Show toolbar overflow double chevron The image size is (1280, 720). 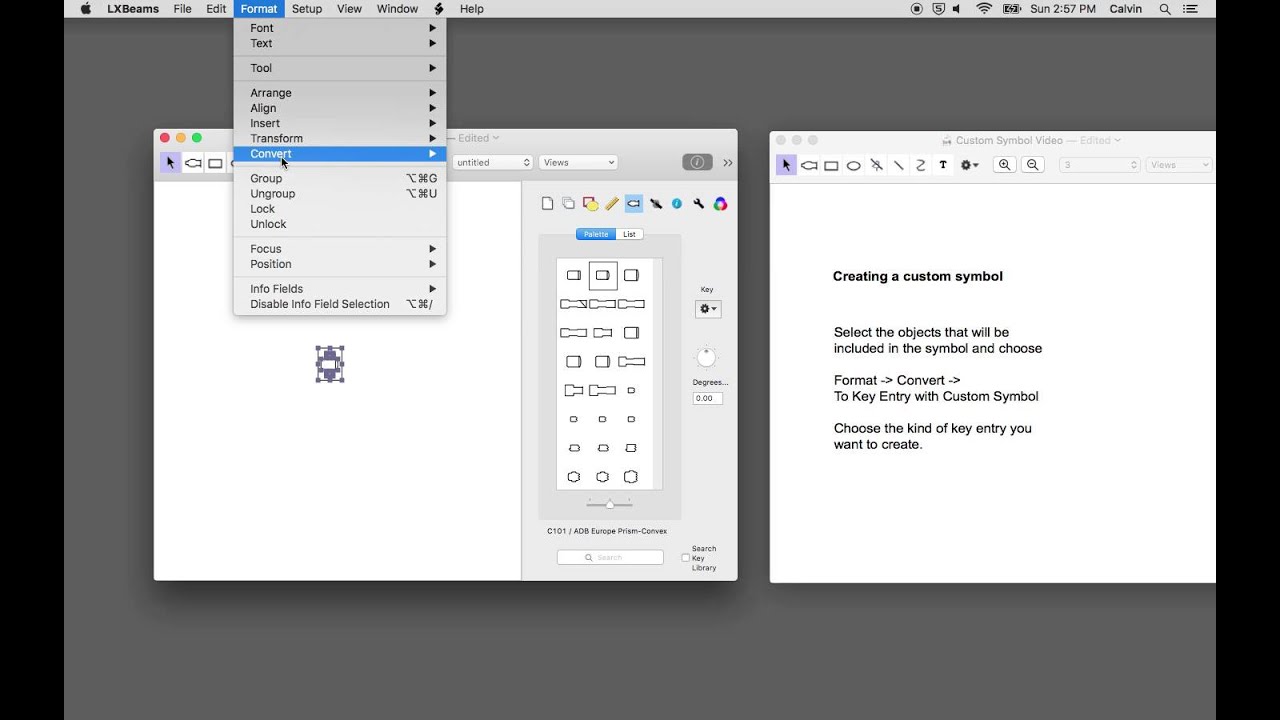click(x=727, y=162)
